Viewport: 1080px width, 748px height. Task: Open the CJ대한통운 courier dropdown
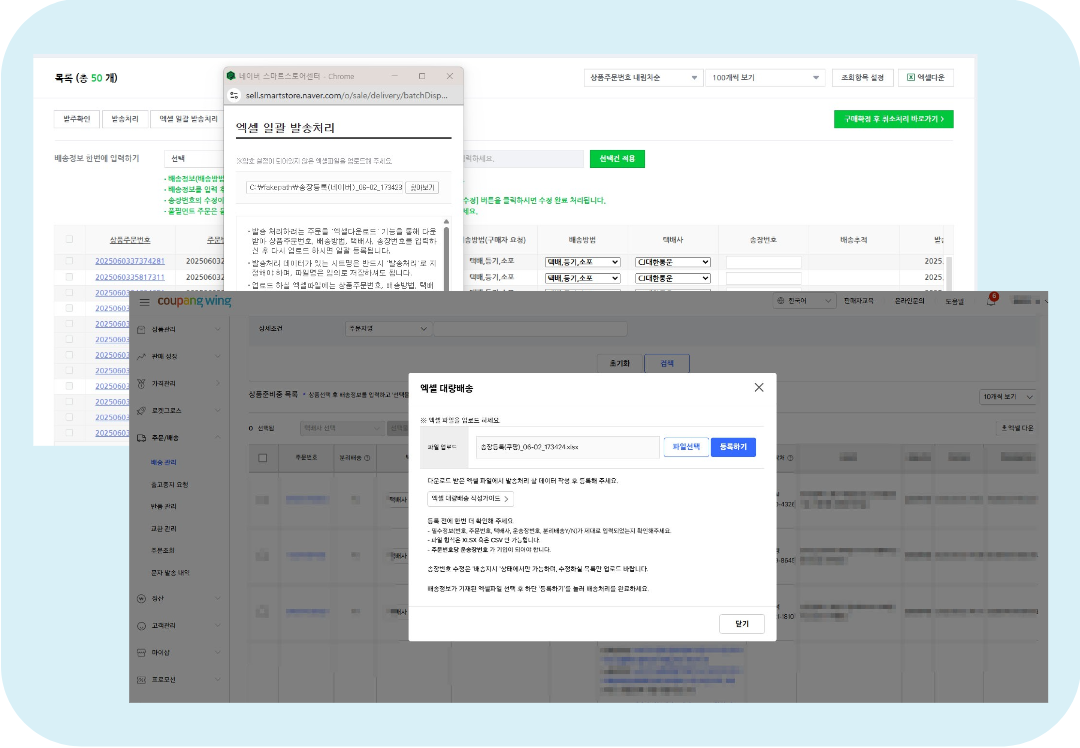pyautogui.click(x=672, y=262)
